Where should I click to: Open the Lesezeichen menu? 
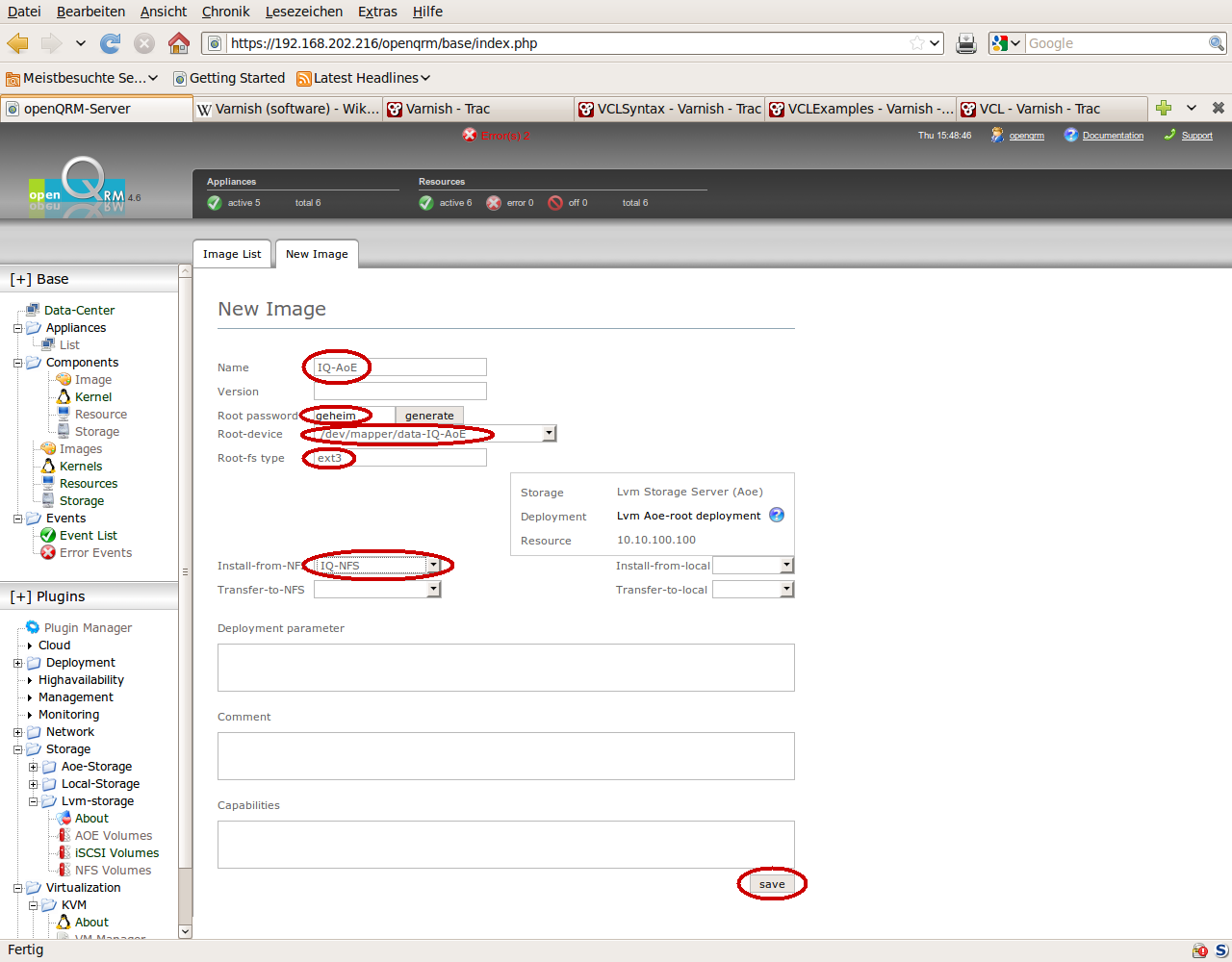pos(303,12)
